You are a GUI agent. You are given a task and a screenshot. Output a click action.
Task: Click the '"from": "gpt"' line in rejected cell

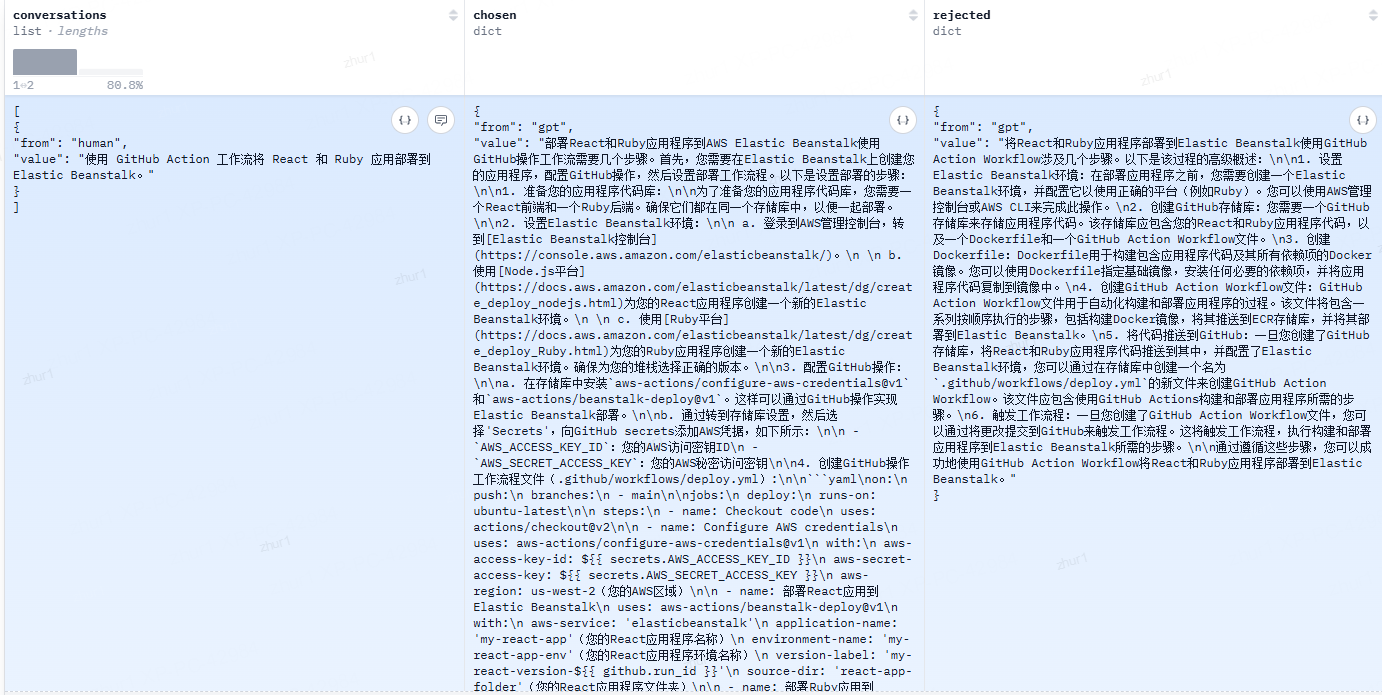pos(984,127)
